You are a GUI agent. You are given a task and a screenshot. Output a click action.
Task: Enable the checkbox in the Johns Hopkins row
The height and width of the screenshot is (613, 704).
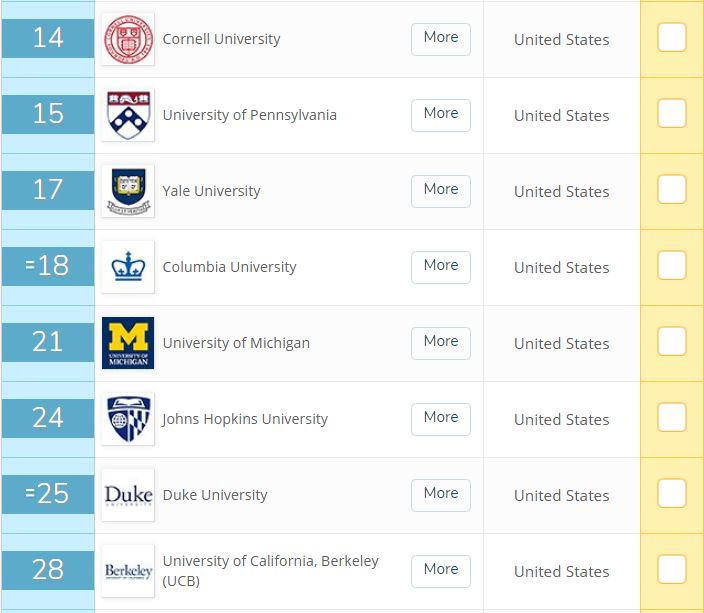click(x=672, y=418)
